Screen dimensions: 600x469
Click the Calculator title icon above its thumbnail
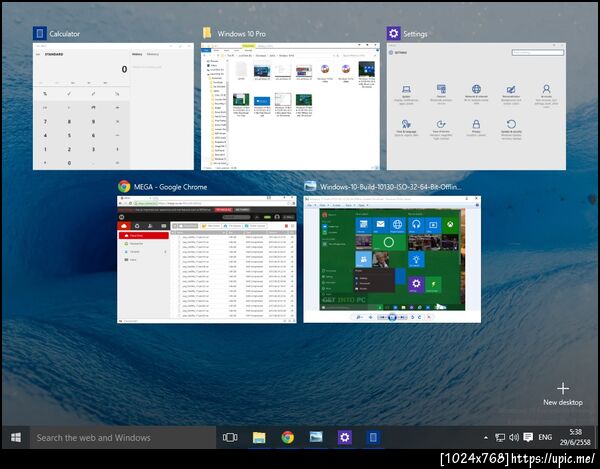click(x=40, y=34)
